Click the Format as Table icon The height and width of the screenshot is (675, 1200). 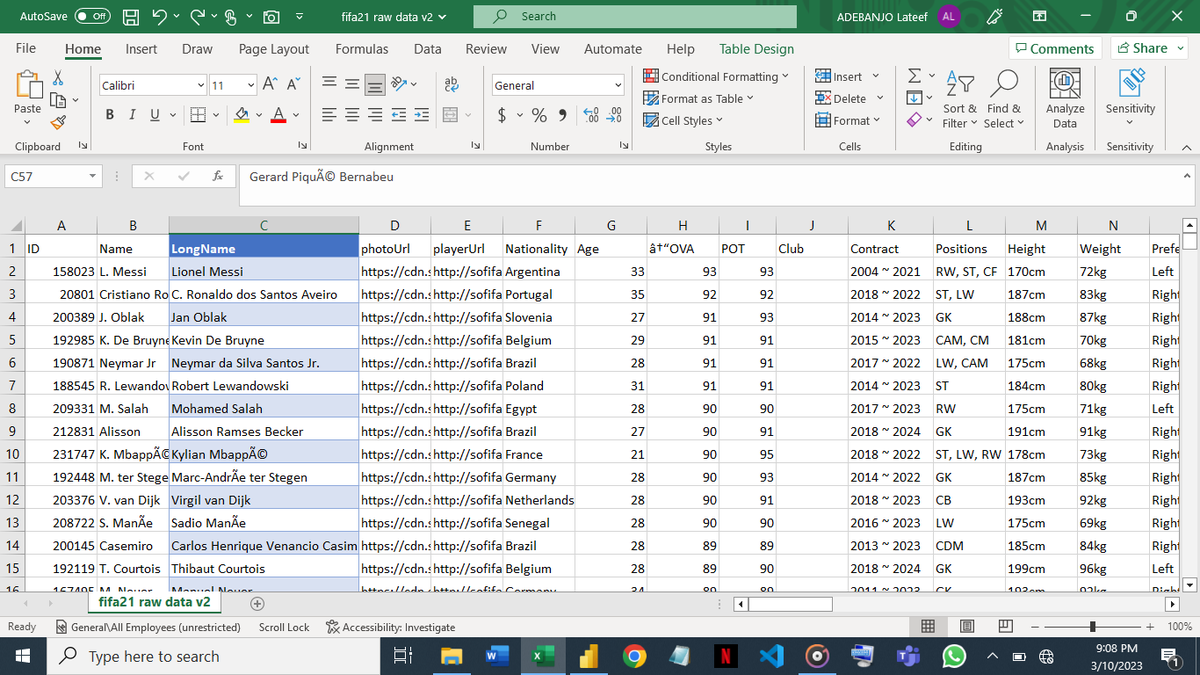[651, 98]
